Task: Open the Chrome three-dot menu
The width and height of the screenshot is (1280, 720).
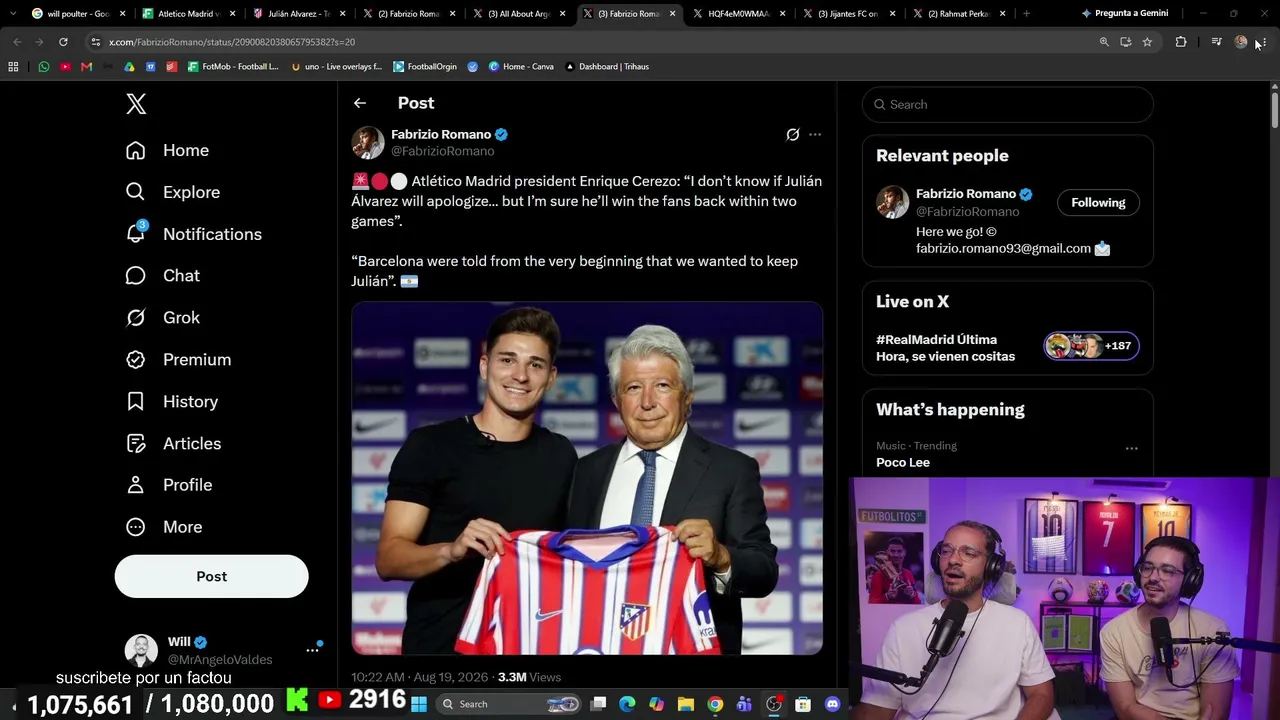Action: click(1263, 42)
